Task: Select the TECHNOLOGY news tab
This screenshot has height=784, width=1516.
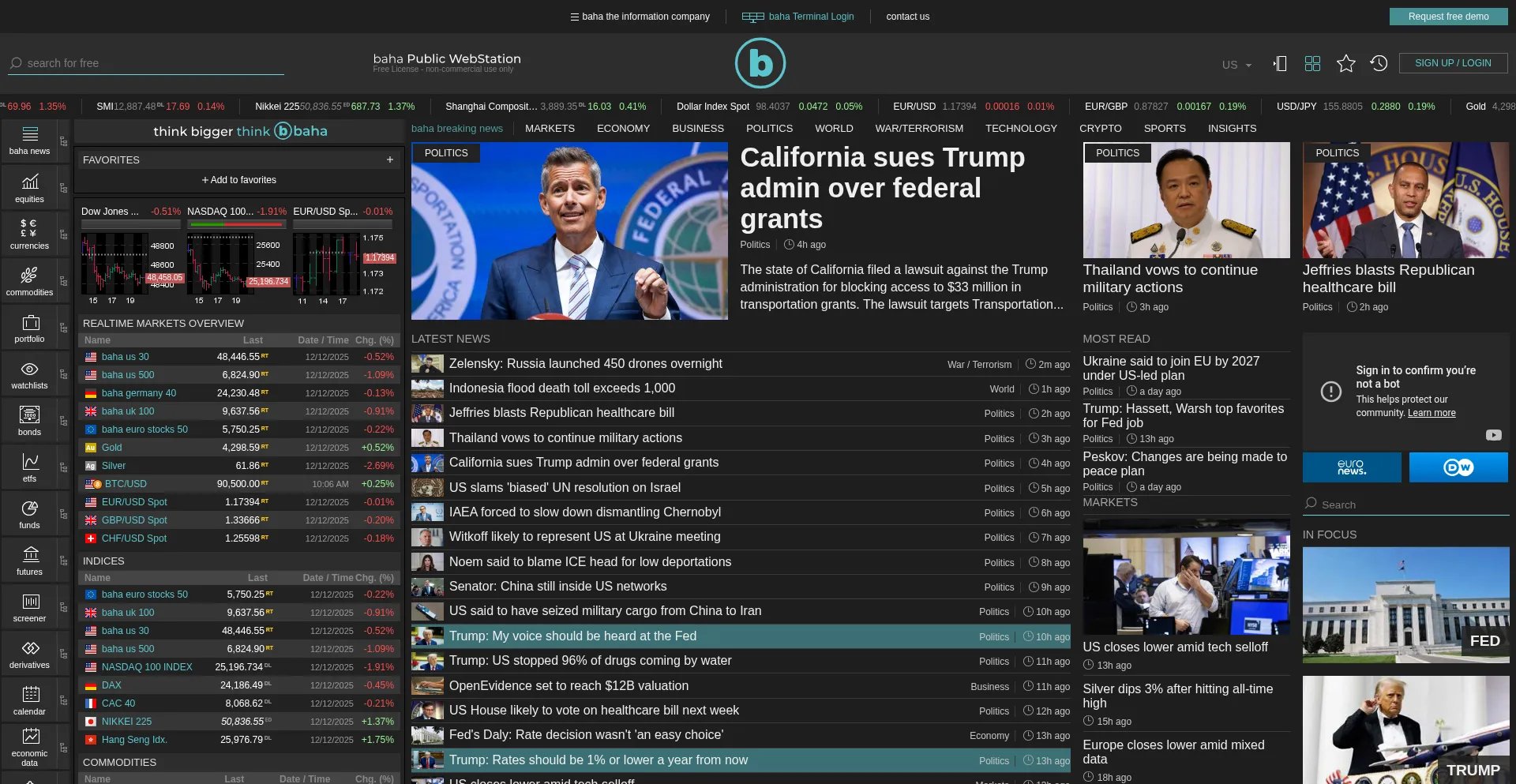Action: click(x=1020, y=128)
